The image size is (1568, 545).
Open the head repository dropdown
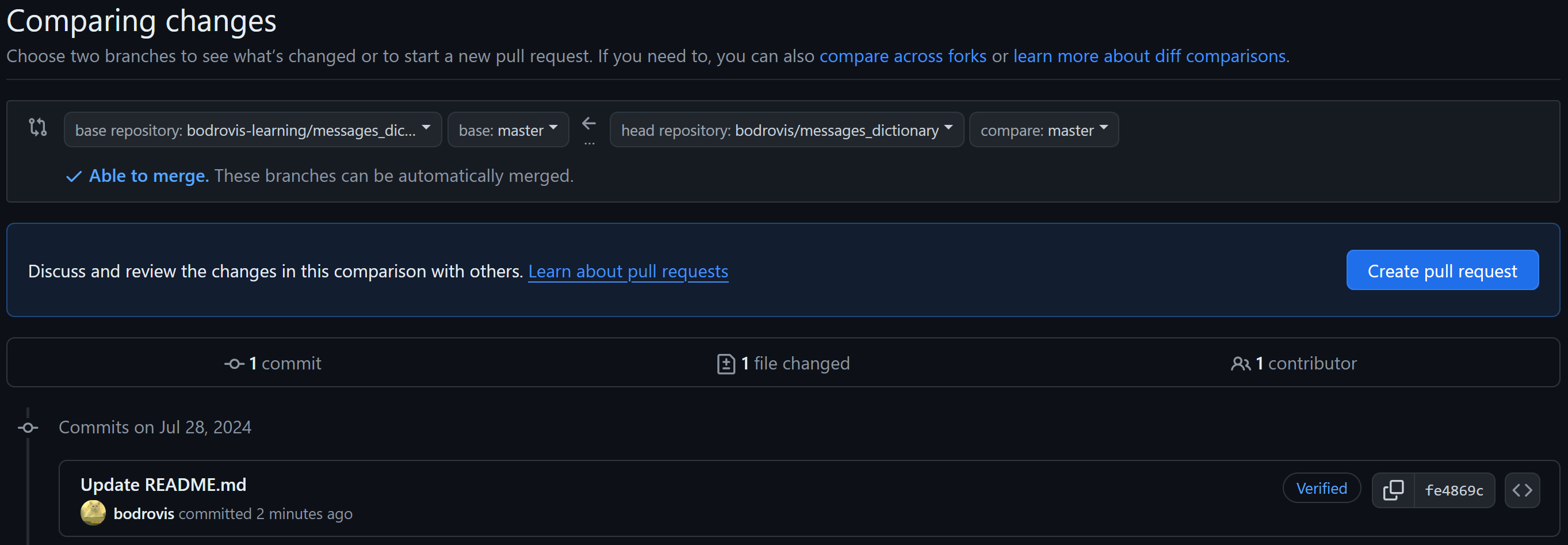coord(786,129)
